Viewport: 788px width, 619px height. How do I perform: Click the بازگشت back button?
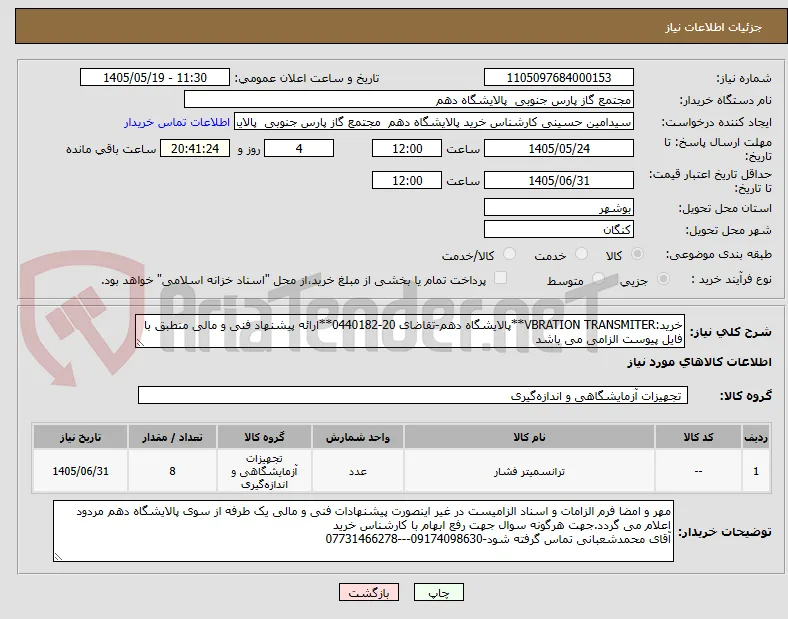[369, 592]
